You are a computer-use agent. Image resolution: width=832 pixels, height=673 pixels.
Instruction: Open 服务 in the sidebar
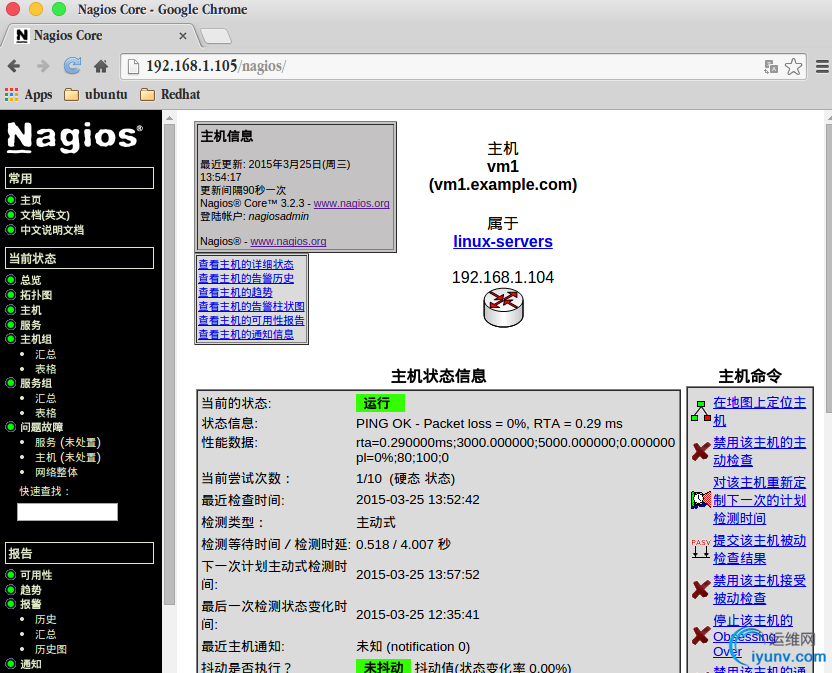click(30, 324)
